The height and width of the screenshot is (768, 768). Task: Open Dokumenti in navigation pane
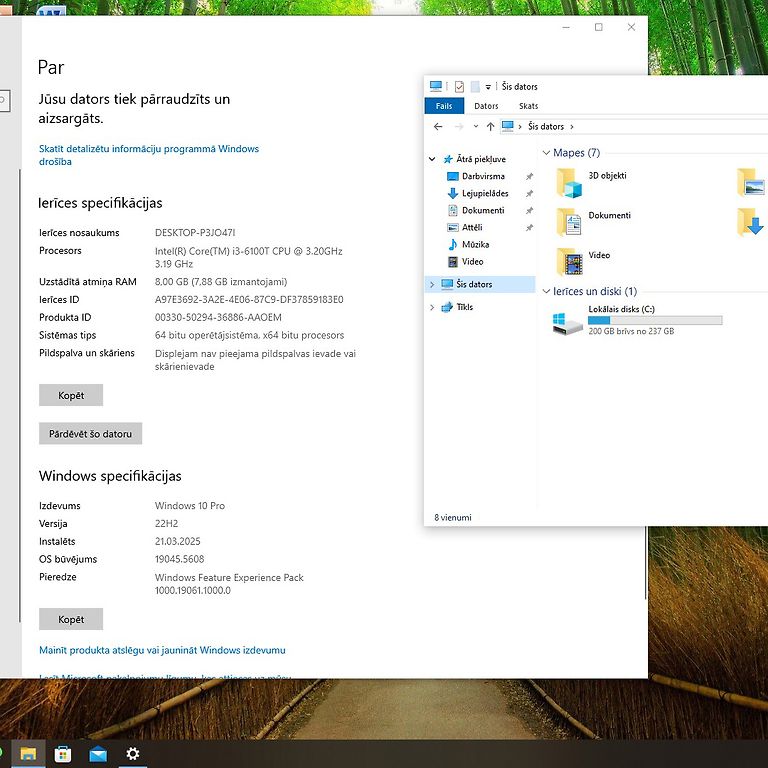pos(483,210)
